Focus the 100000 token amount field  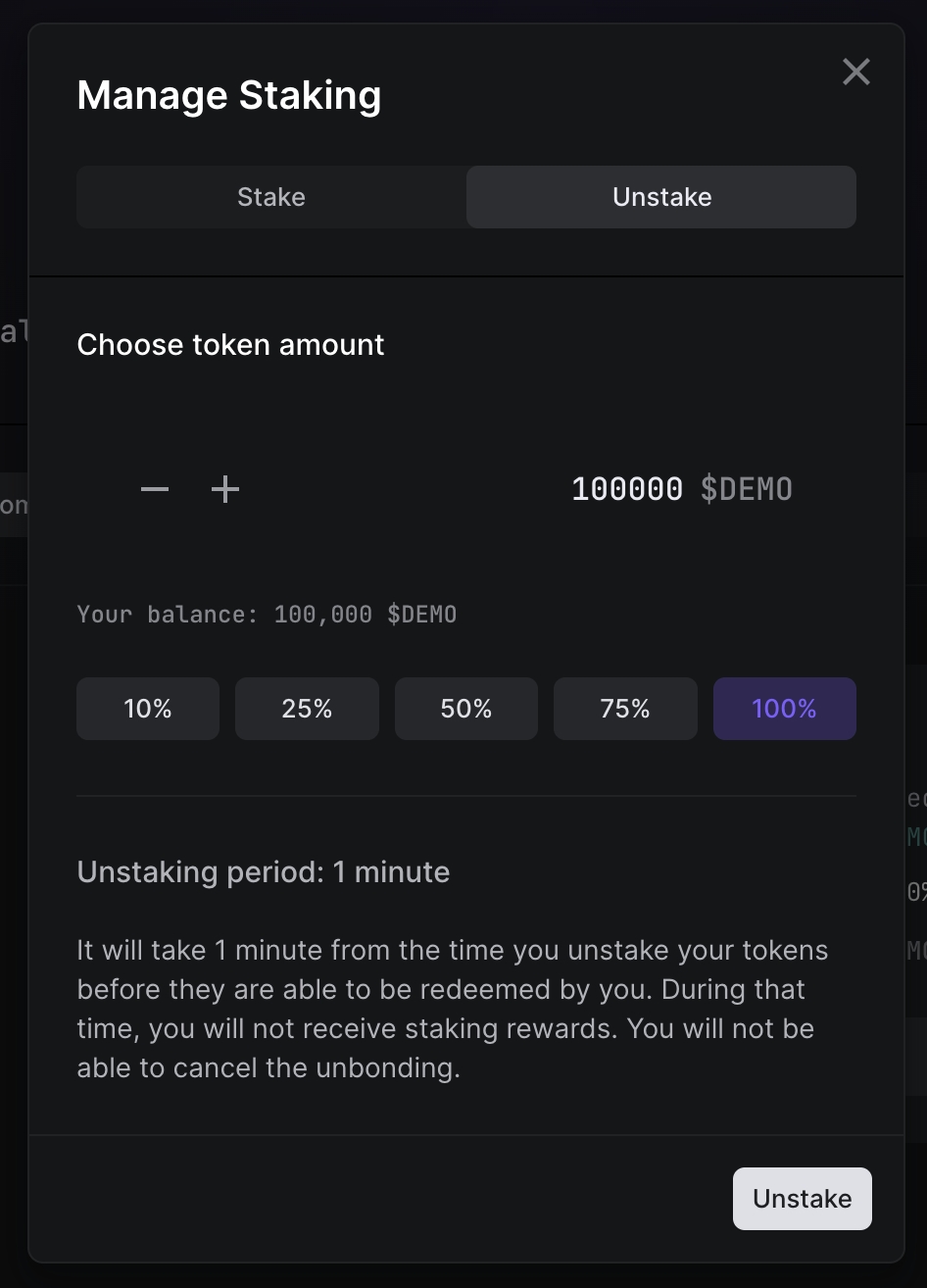coord(627,489)
